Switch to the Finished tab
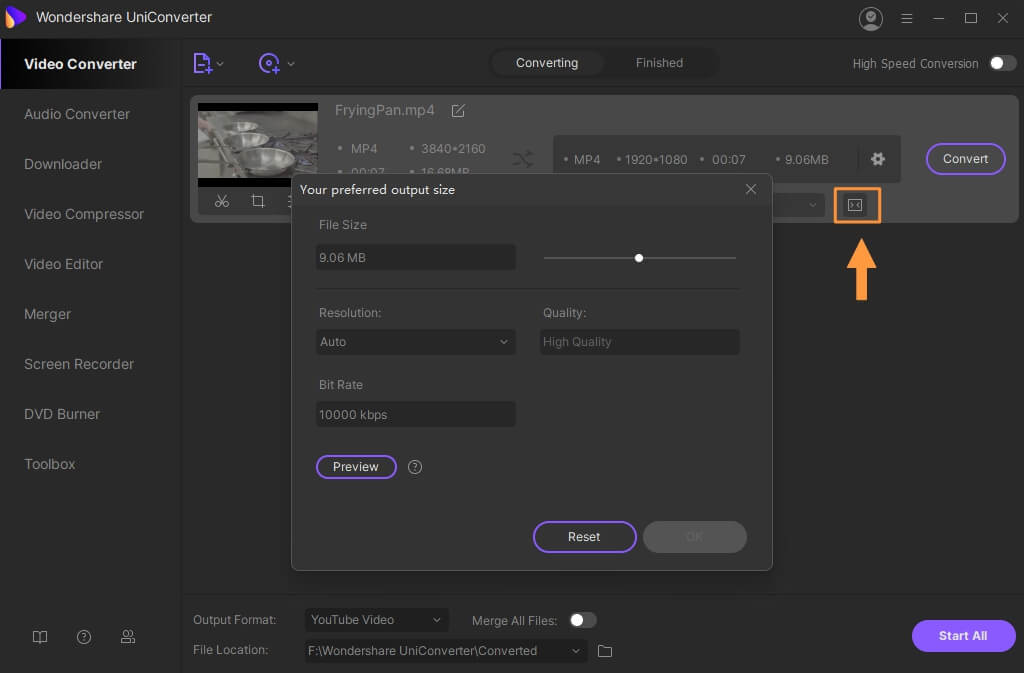Screen dimensions: 1024x673 (659, 63)
